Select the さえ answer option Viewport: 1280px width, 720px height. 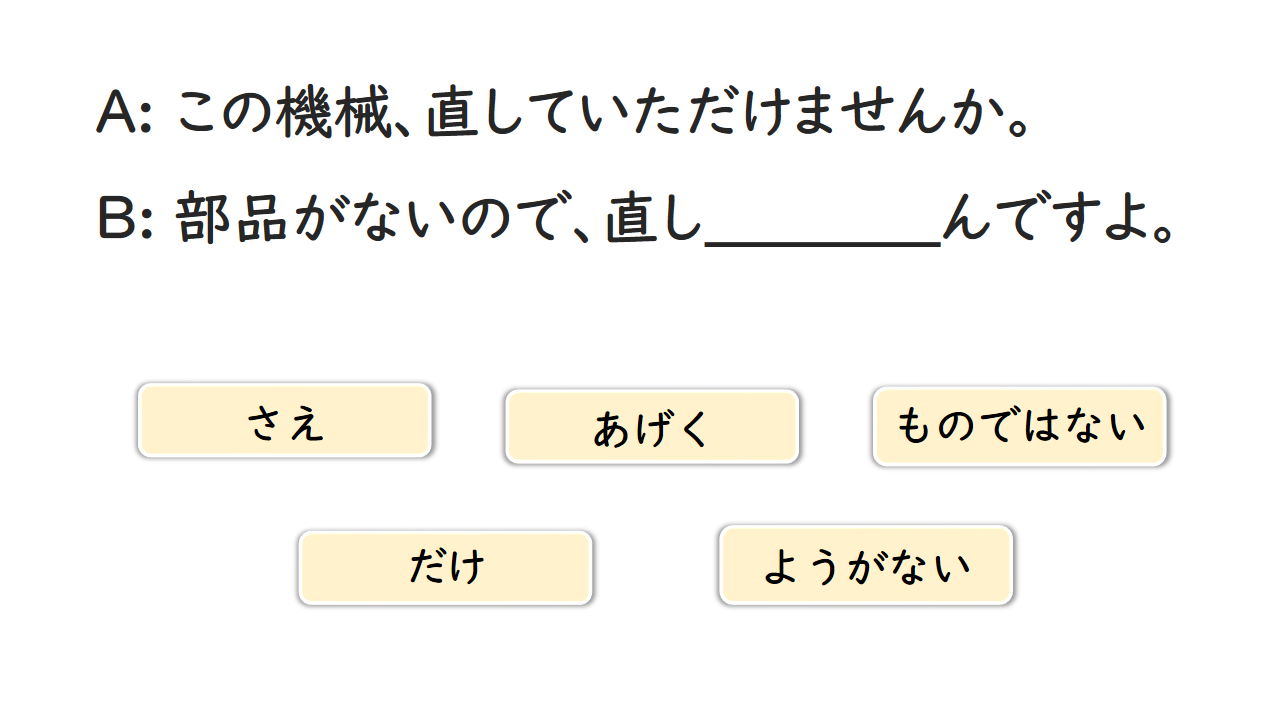[285, 421]
